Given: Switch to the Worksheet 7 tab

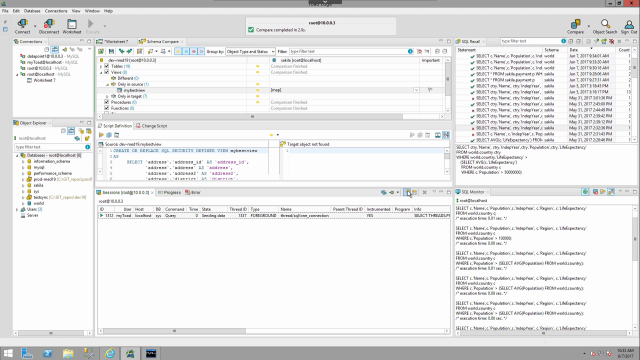Looking at the screenshot, I should click(x=116, y=41).
